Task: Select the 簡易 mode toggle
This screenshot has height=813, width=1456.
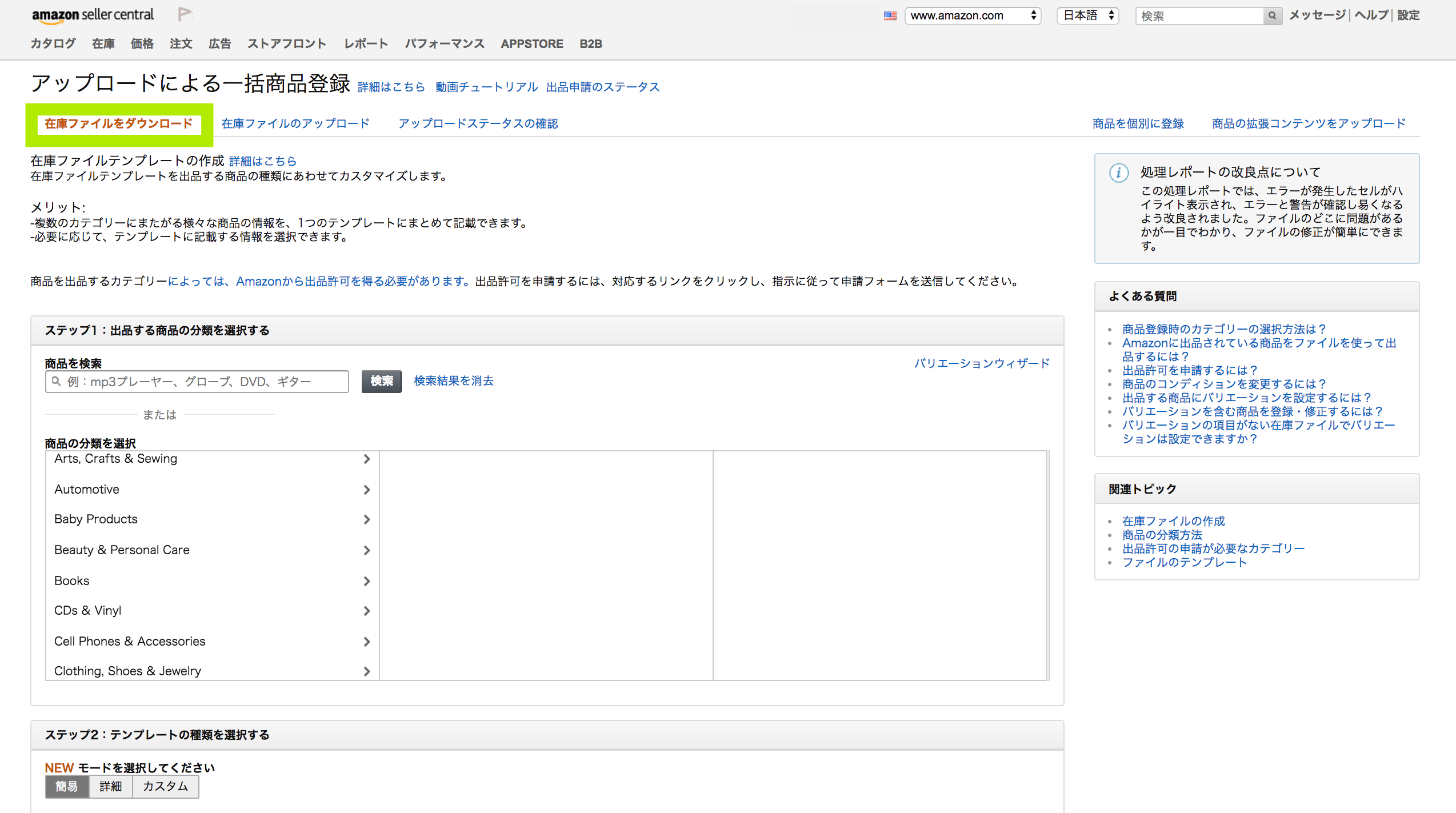Action: 67,787
